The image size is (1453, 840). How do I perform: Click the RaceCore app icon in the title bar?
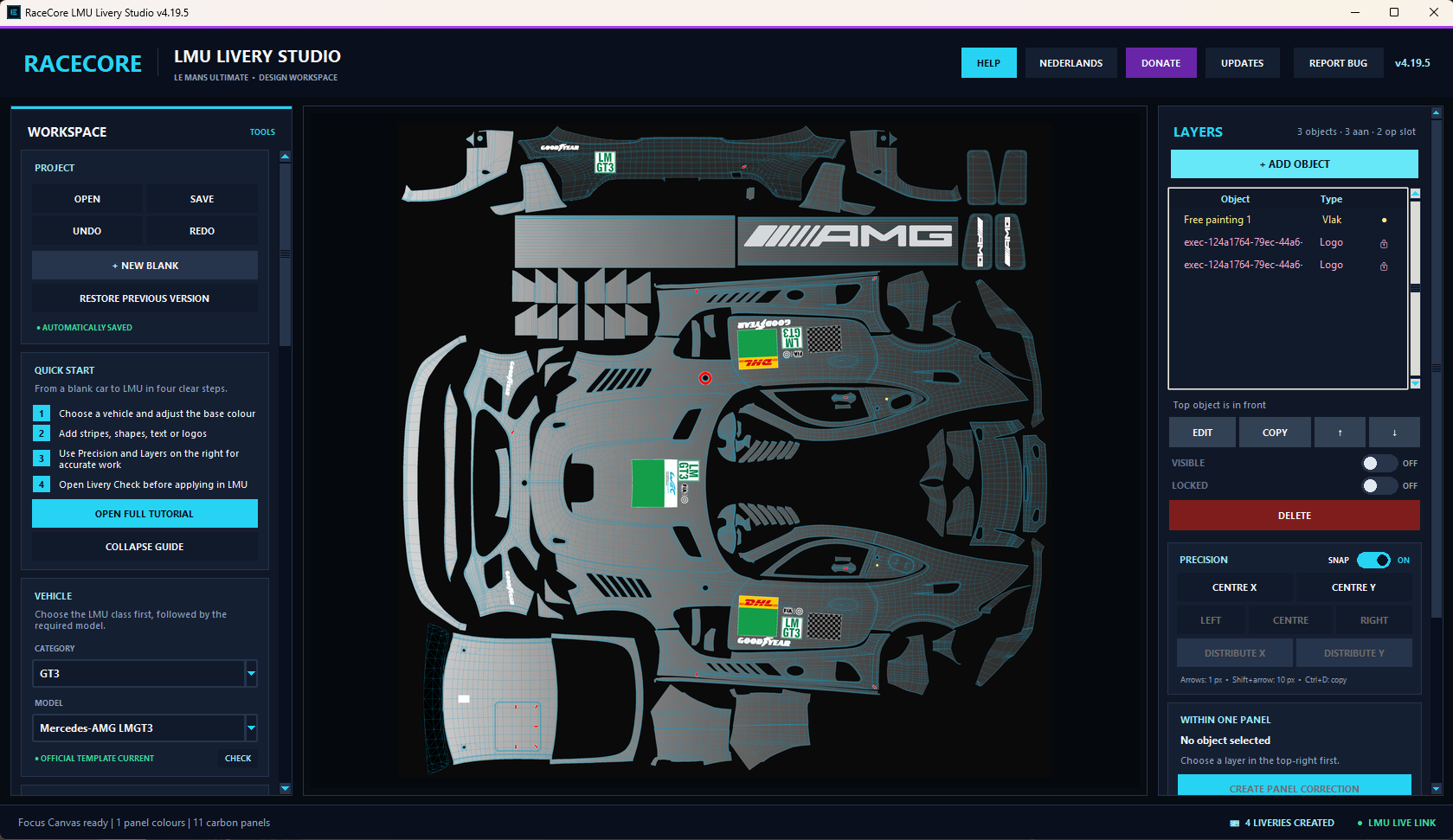point(13,12)
